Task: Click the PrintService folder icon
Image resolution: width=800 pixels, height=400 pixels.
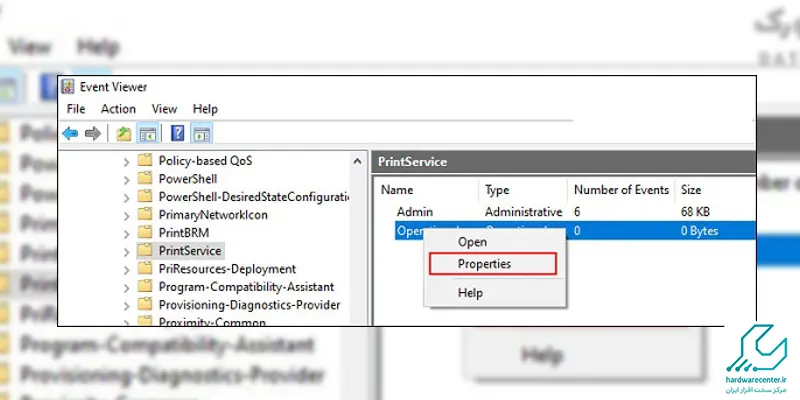Action: pos(145,251)
